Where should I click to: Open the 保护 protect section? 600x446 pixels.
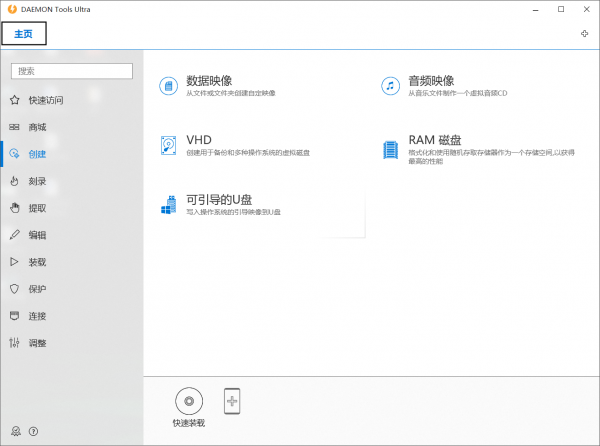click(38, 289)
